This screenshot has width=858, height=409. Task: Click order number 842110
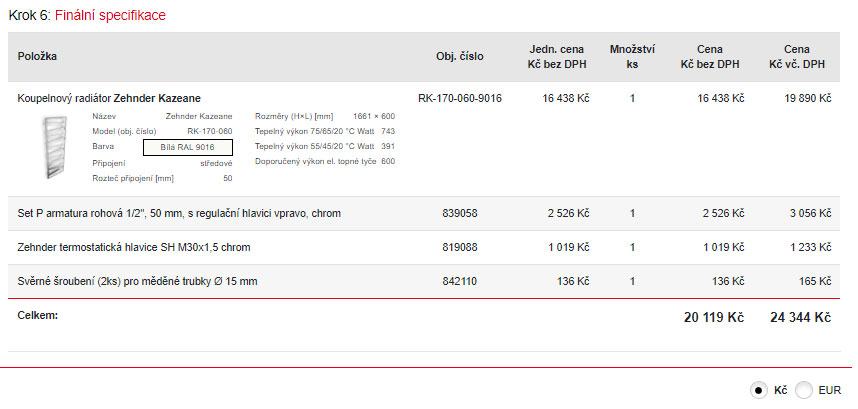coord(460,281)
